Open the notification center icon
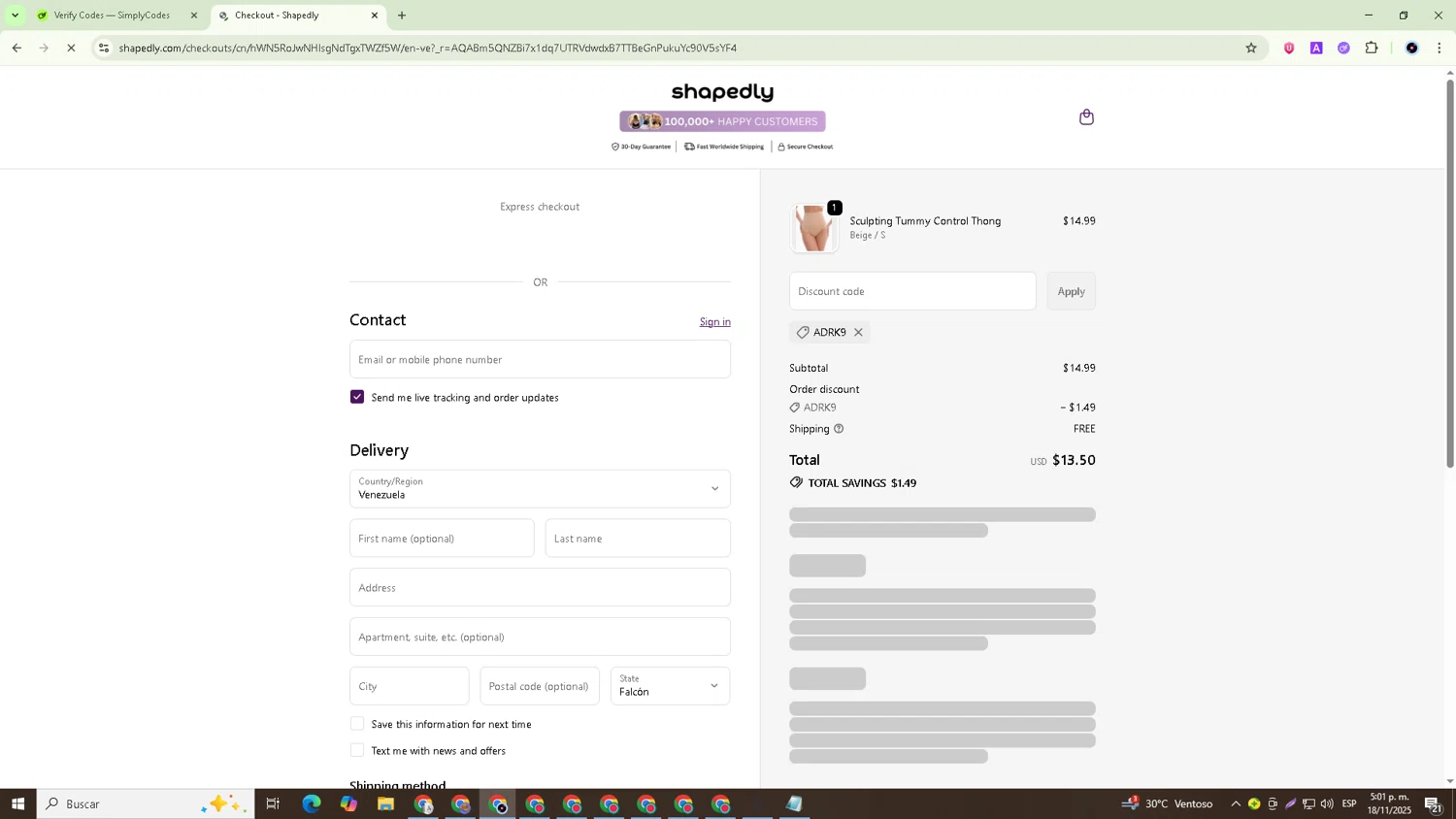 tap(1433, 803)
